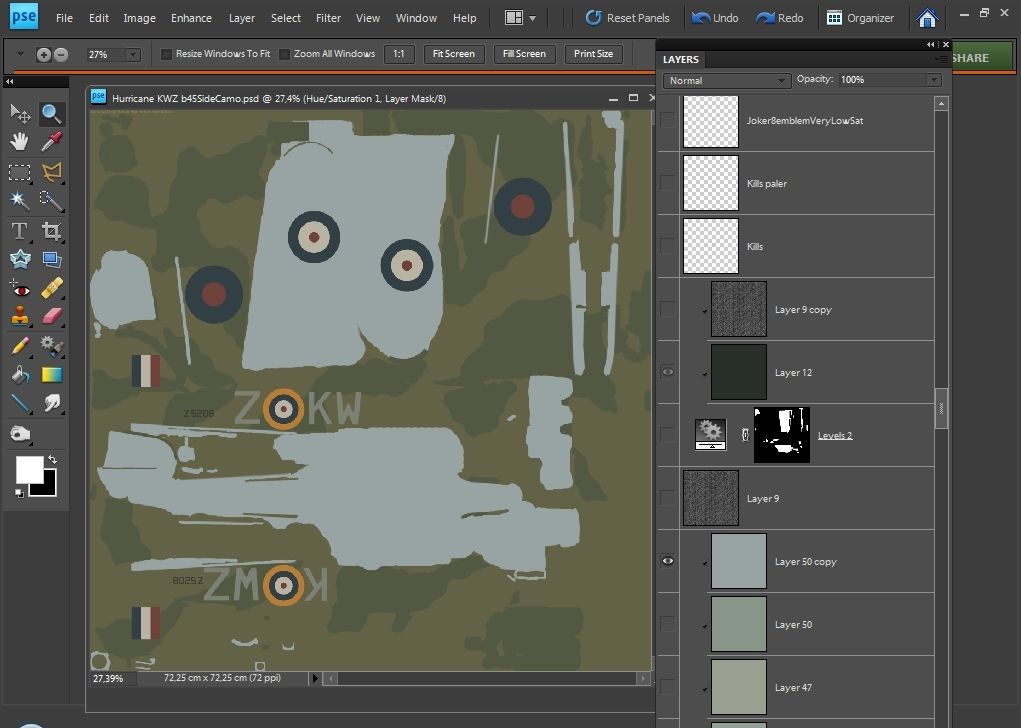
Task: Click the Fit Screen button
Action: pyautogui.click(x=453, y=54)
